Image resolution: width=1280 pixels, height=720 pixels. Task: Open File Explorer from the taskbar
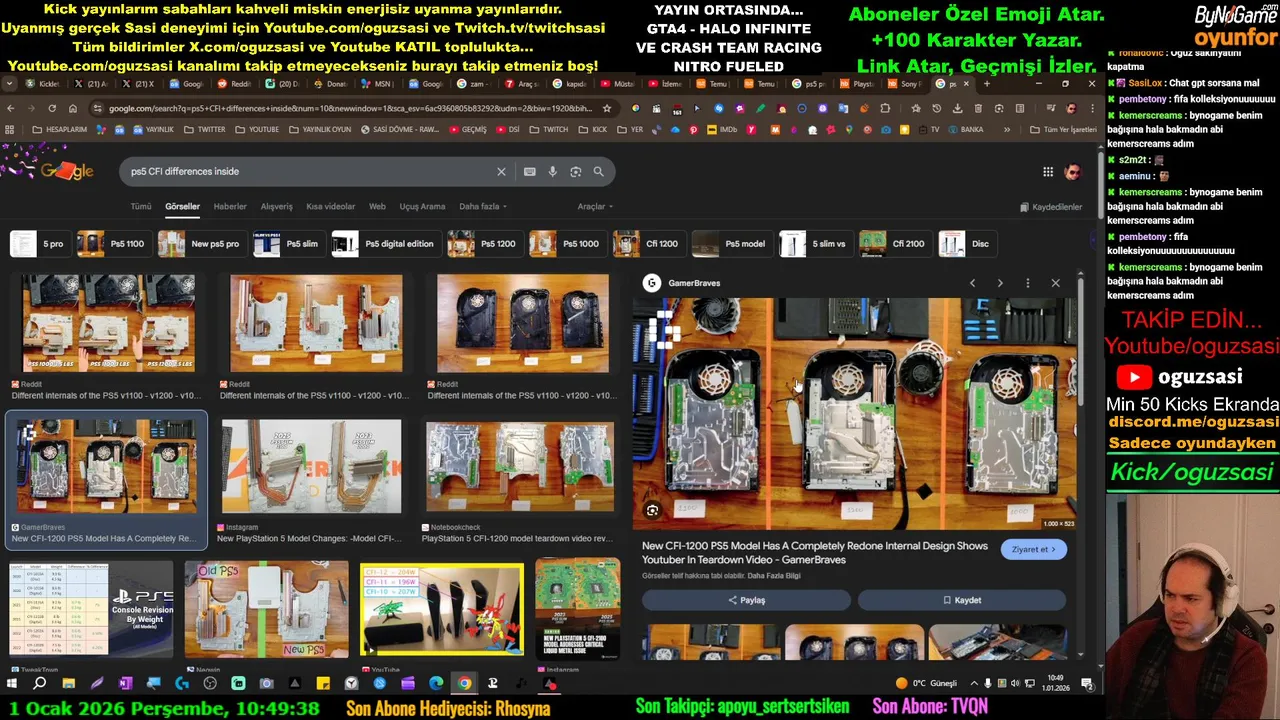click(x=68, y=684)
